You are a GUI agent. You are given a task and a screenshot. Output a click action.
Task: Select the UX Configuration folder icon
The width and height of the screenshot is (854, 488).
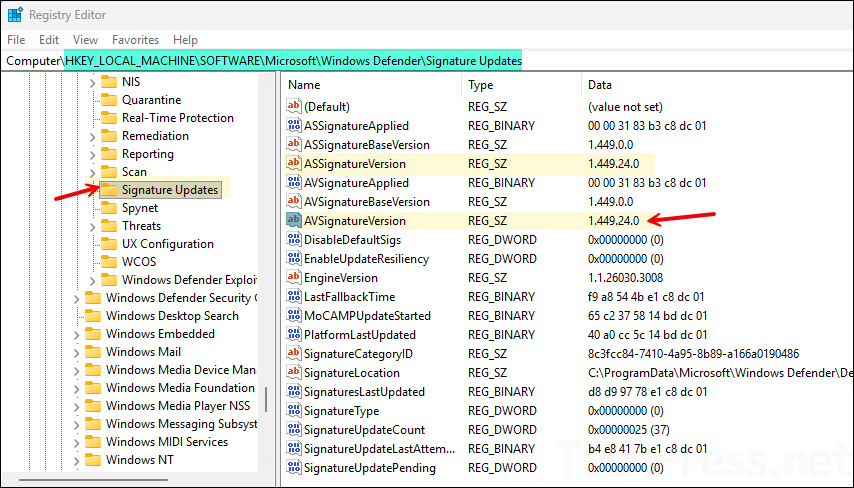(x=109, y=243)
